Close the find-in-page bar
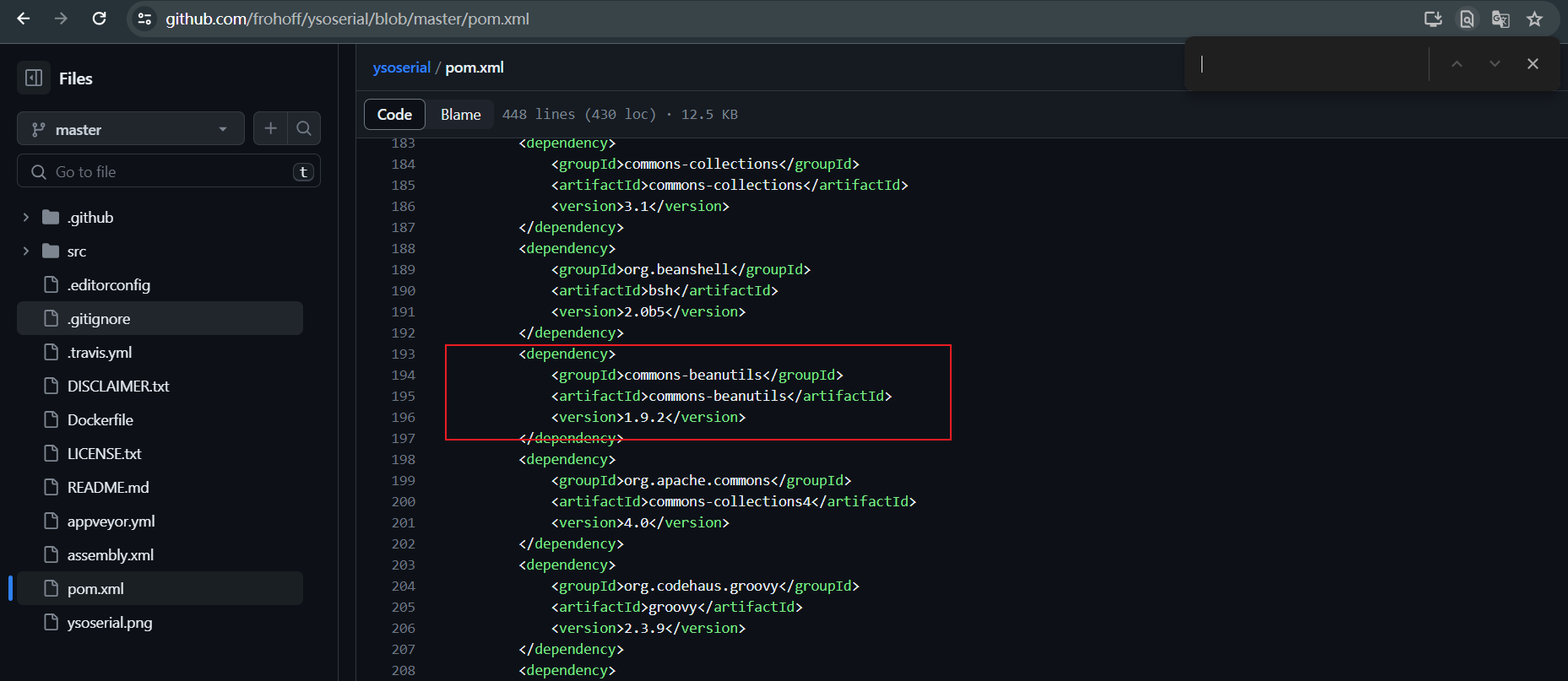Image resolution: width=1568 pixels, height=681 pixels. coord(1533,64)
